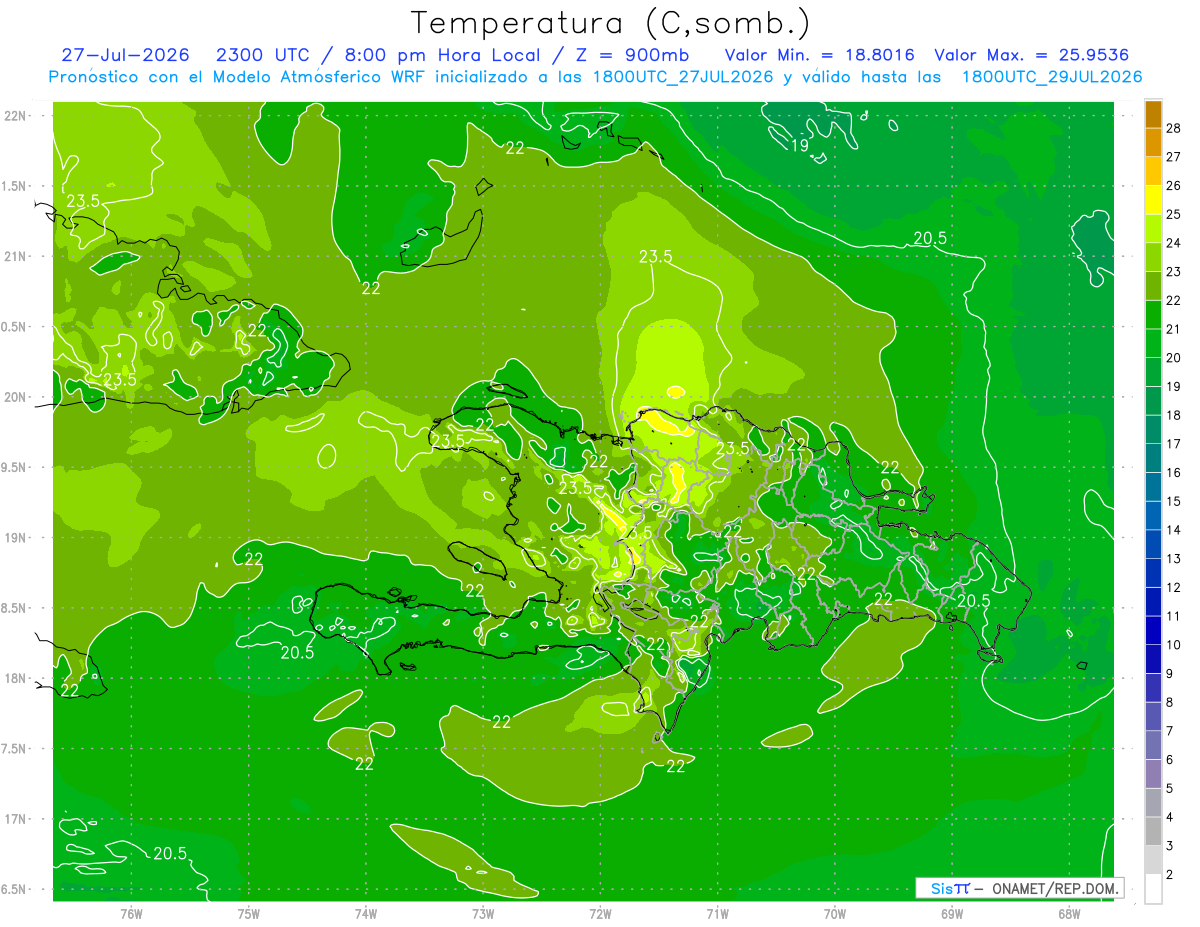
Task: Click the colorbar label '28'
Action: click(1175, 127)
